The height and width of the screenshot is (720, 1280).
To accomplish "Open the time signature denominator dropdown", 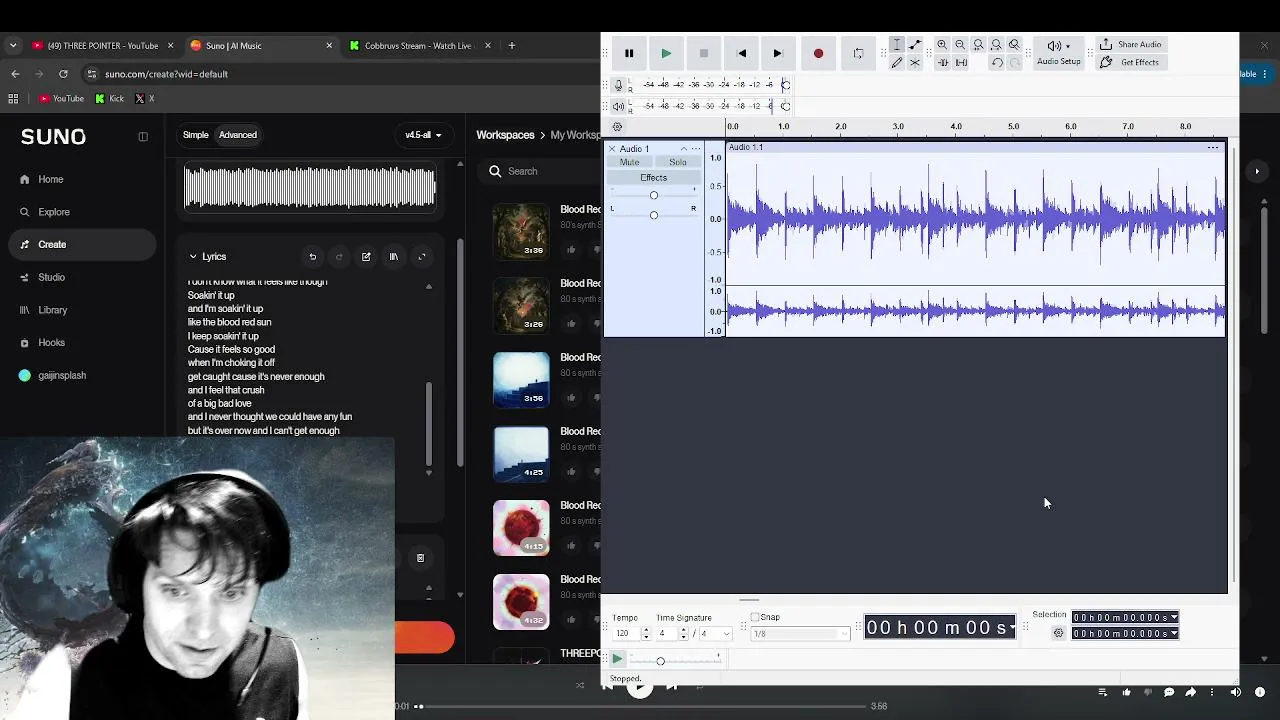I will [x=716, y=634].
